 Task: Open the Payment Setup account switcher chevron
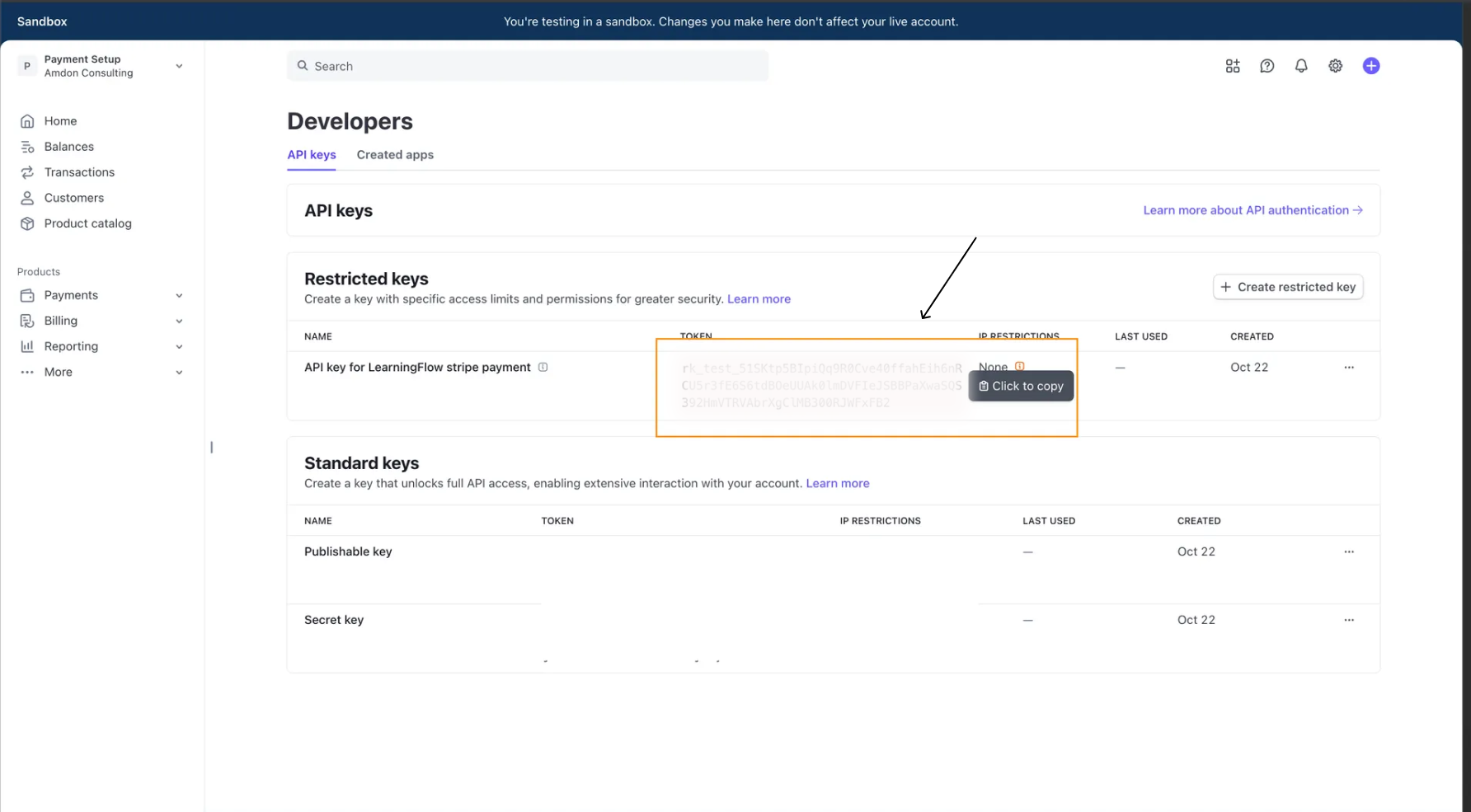click(179, 65)
